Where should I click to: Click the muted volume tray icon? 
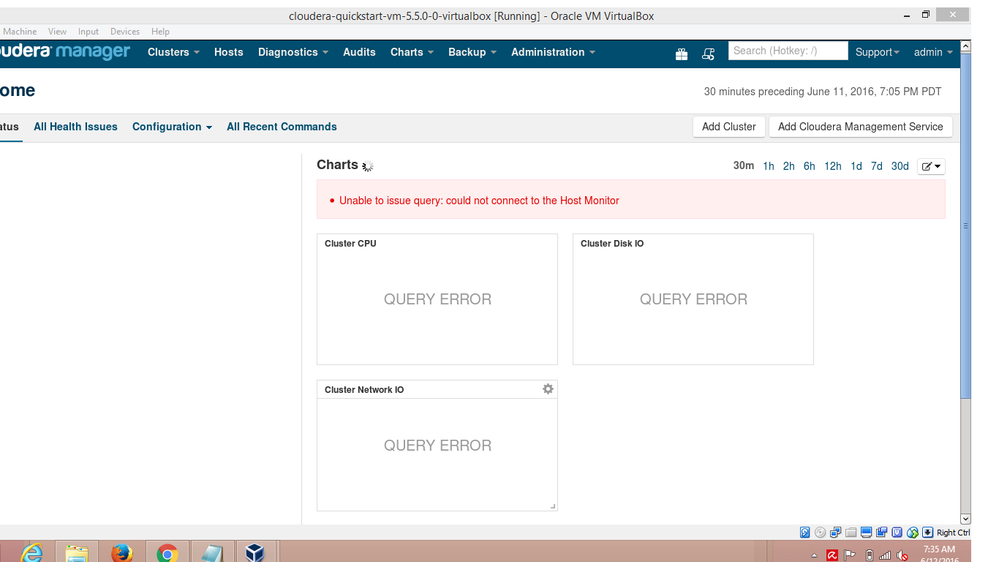902,556
